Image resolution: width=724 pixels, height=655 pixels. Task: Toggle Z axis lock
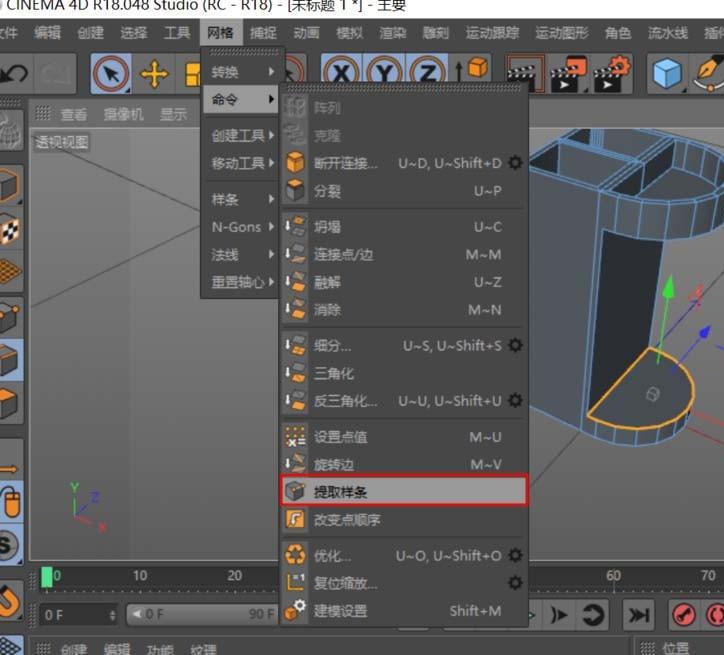(x=427, y=72)
